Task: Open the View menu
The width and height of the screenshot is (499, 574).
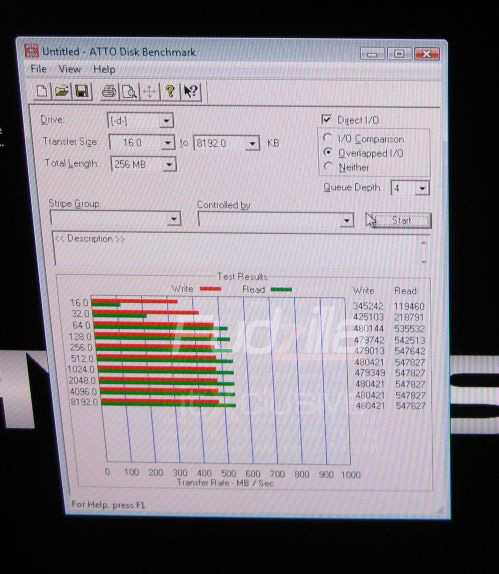Action: pyautogui.click(x=69, y=69)
